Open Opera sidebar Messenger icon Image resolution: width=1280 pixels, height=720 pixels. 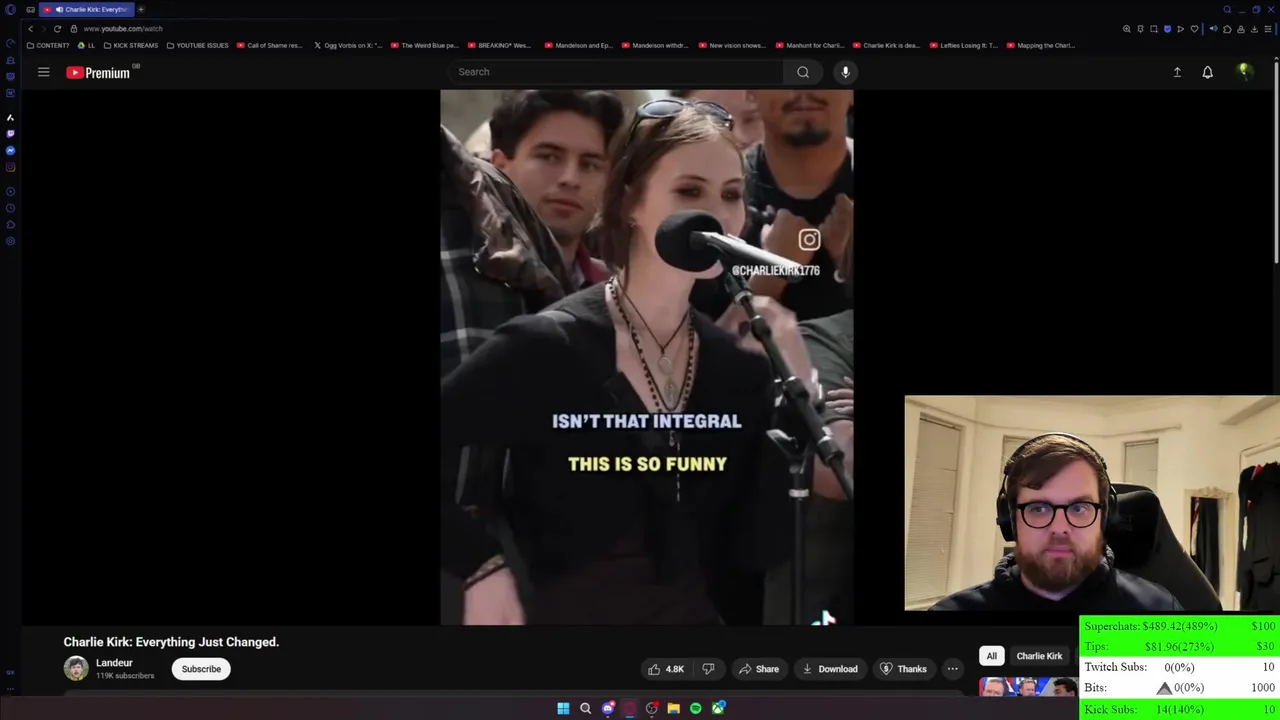pyautogui.click(x=10, y=151)
